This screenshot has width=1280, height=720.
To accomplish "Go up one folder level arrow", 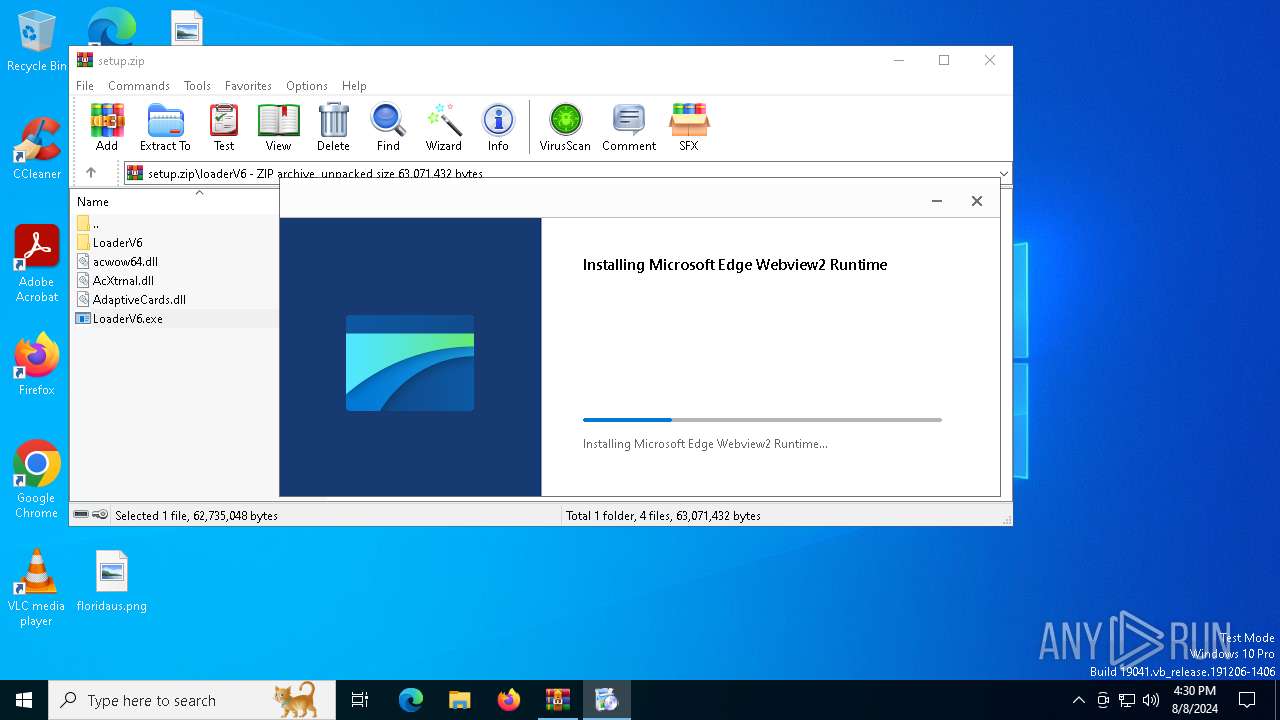I will [91, 173].
